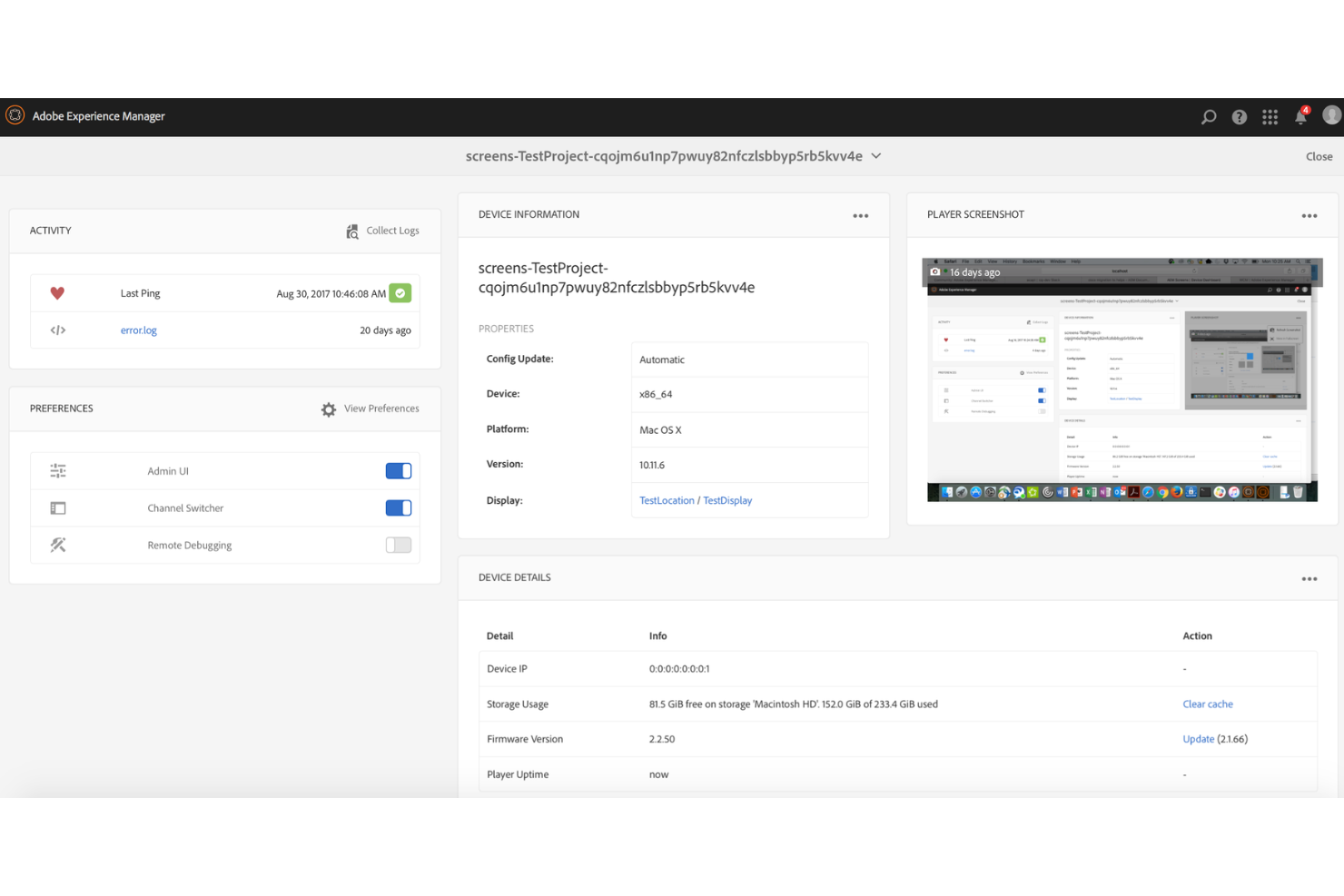Click the Help question mark icon
The image size is (1344, 896).
click(x=1239, y=116)
